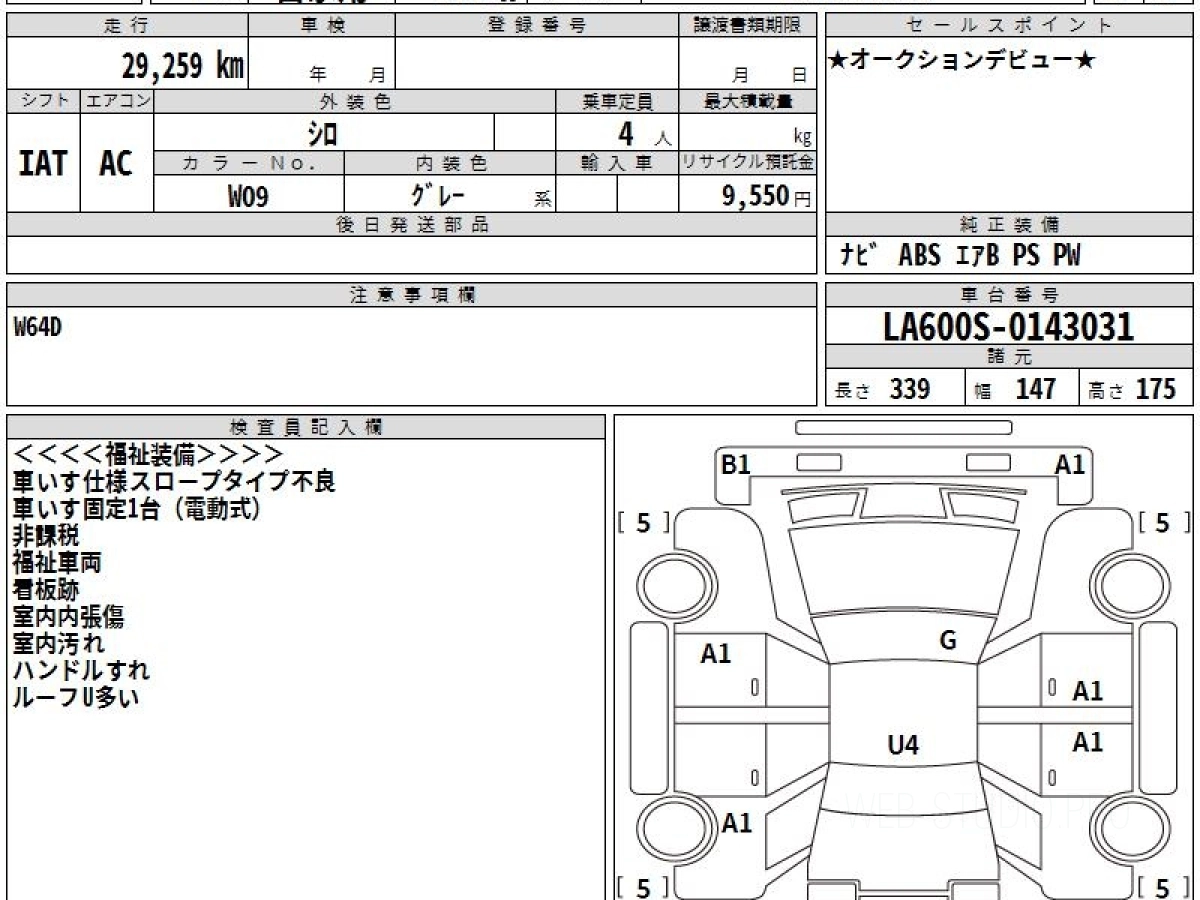Select the W64D note text
This screenshot has width=1200, height=900.
point(38,326)
